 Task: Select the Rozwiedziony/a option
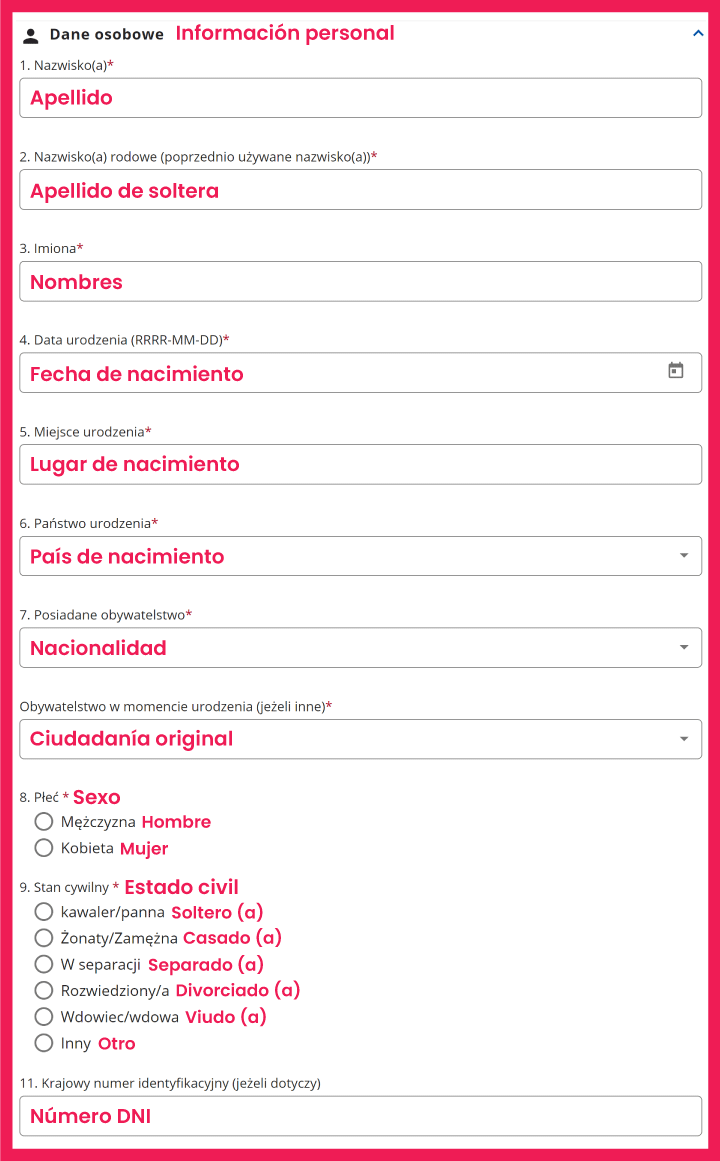click(x=43, y=990)
